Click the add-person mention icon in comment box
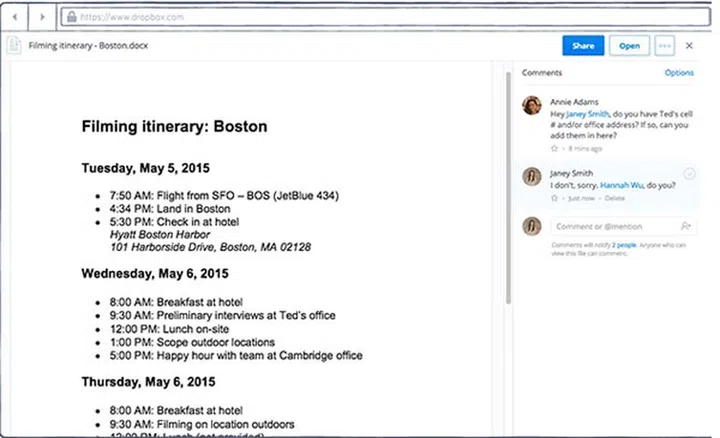Screen dimensions: 720x438 point(685,226)
